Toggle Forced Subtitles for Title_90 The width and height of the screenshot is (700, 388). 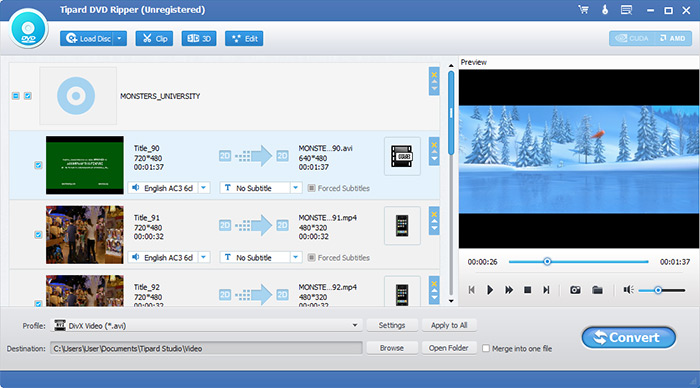(312, 188)
